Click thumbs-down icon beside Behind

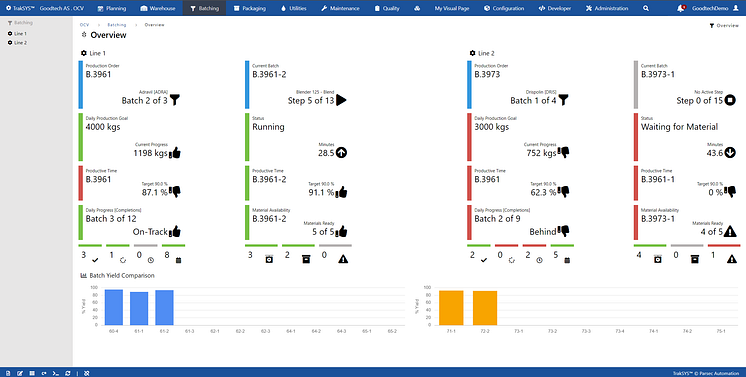pos(564,231)
